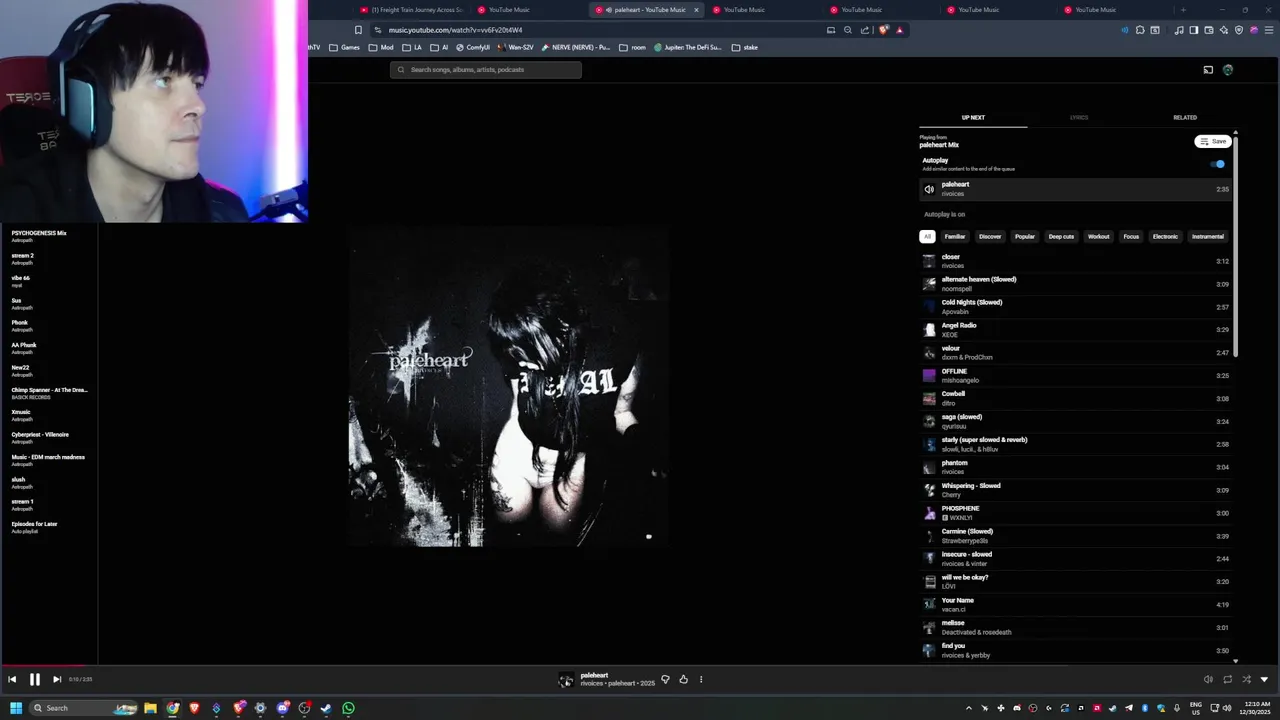Save the paleheart Mix queue
This screenshot has height=720, width=1280.
(1213, 141)
